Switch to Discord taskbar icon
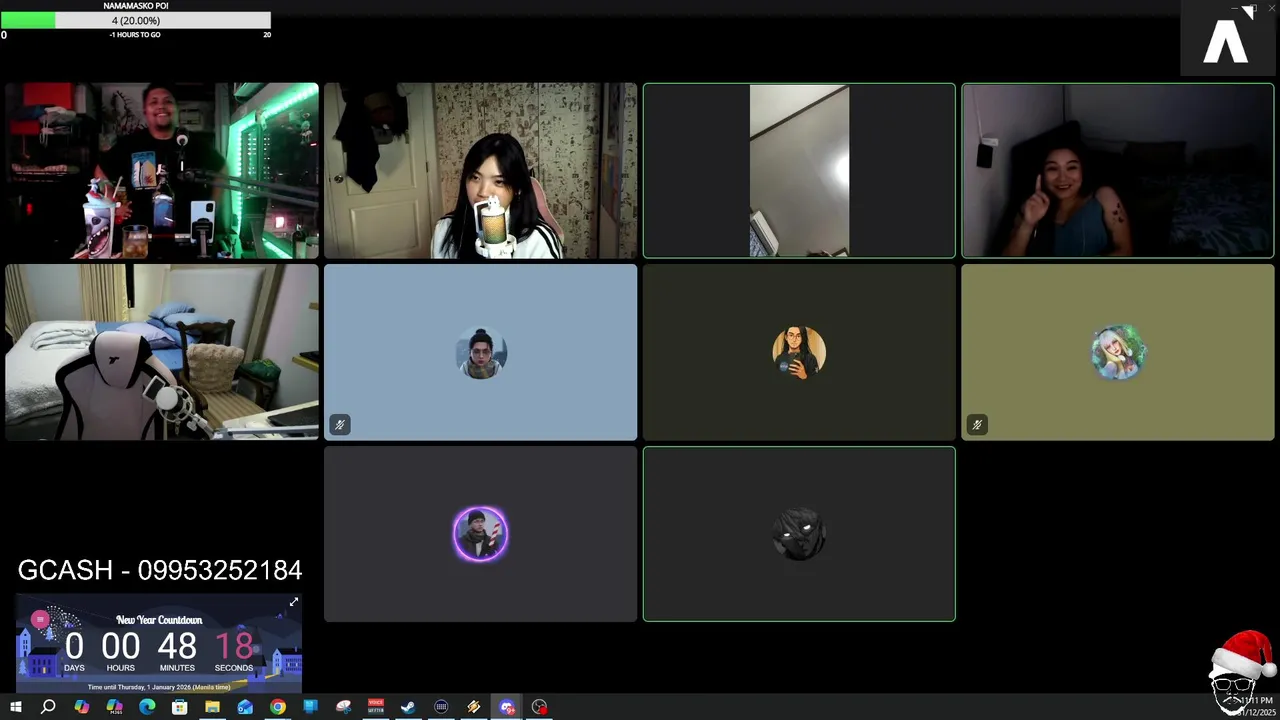Viewport: 1280px width, 720px height. click(507, 707)
